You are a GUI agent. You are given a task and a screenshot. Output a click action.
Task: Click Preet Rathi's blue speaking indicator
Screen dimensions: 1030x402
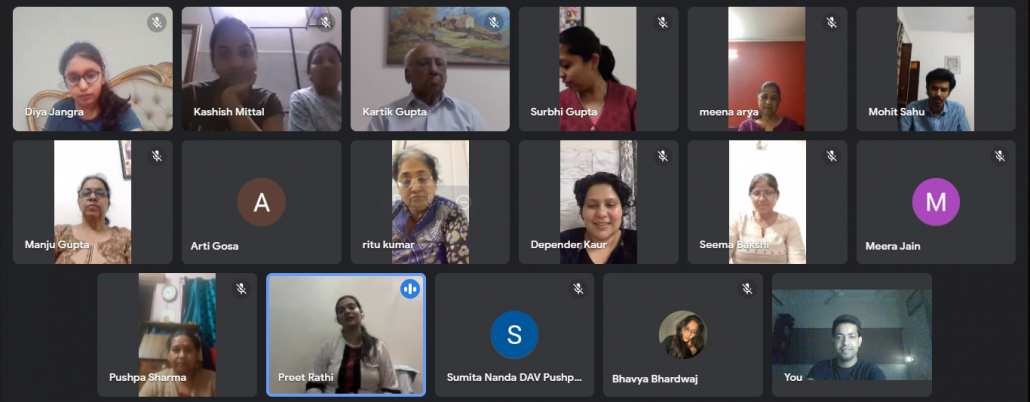[410, 288]
